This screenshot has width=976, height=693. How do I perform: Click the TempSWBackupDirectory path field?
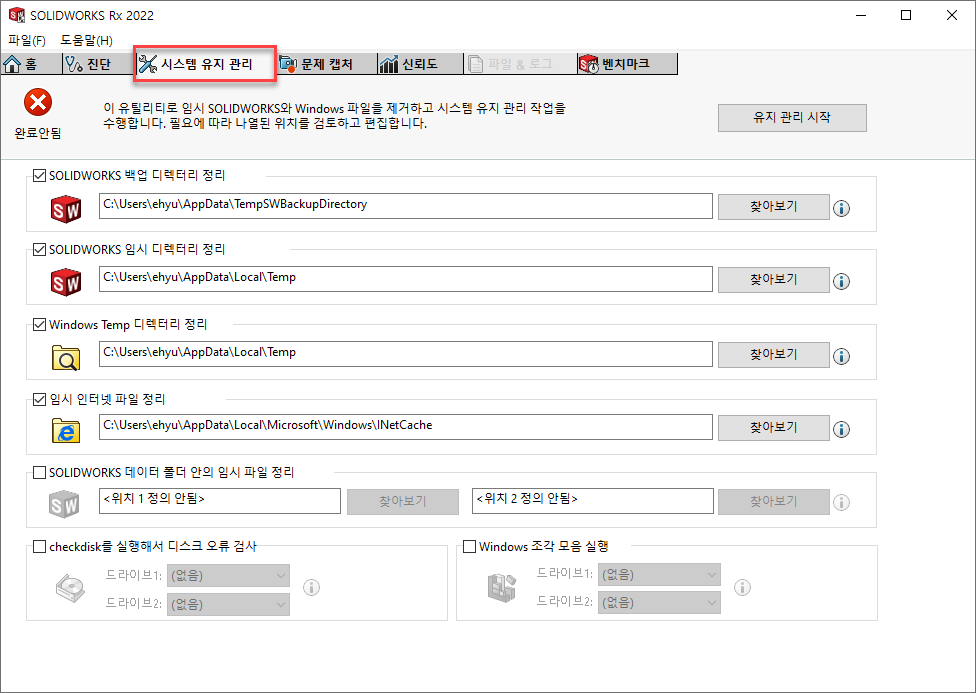point(406,206)
